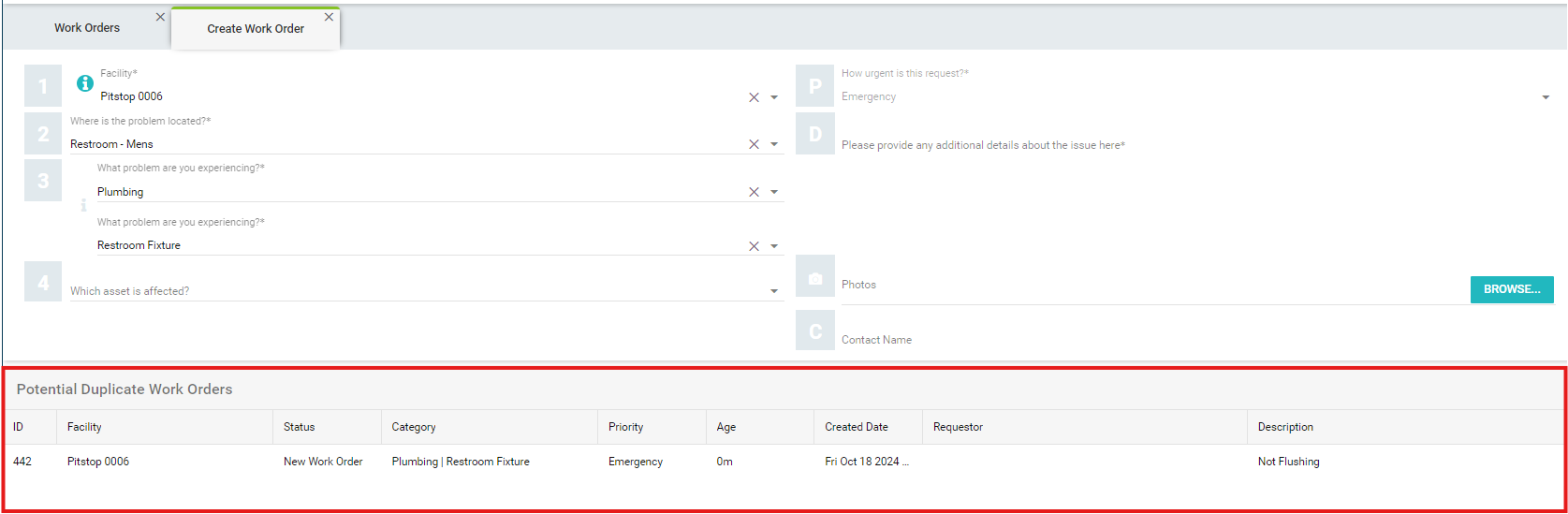Switch to the Work Orders tab
Image resolution: width=1568 pixels, height=514 pixels.
87,28
